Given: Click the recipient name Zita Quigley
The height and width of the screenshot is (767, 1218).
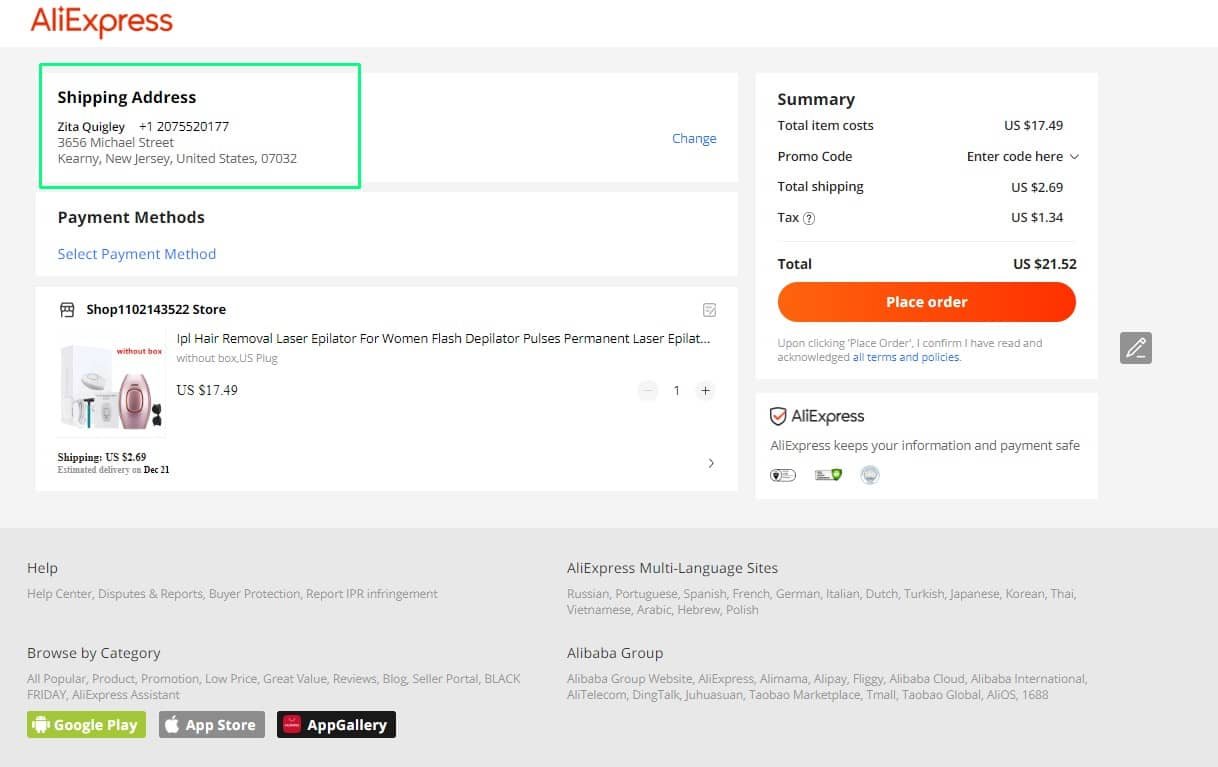Looking at the screenshot, I should tap(91, 127).
